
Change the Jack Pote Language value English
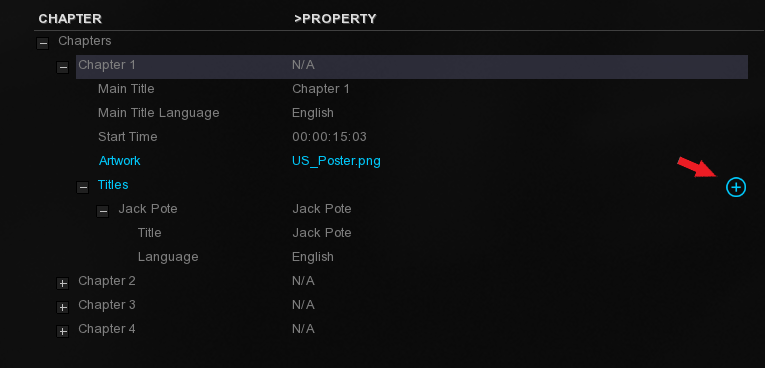pyautogui.click(x=313, y=257)
